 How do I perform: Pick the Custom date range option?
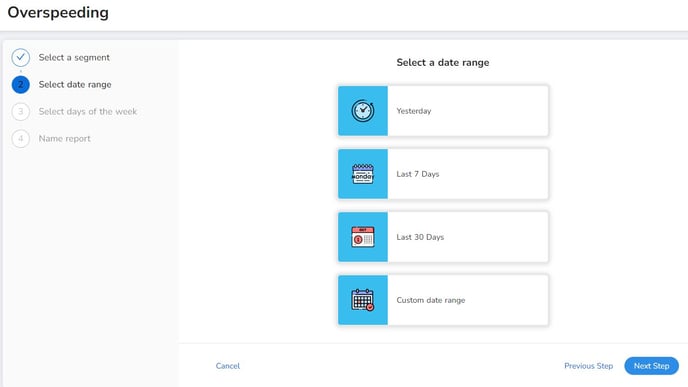443,300
